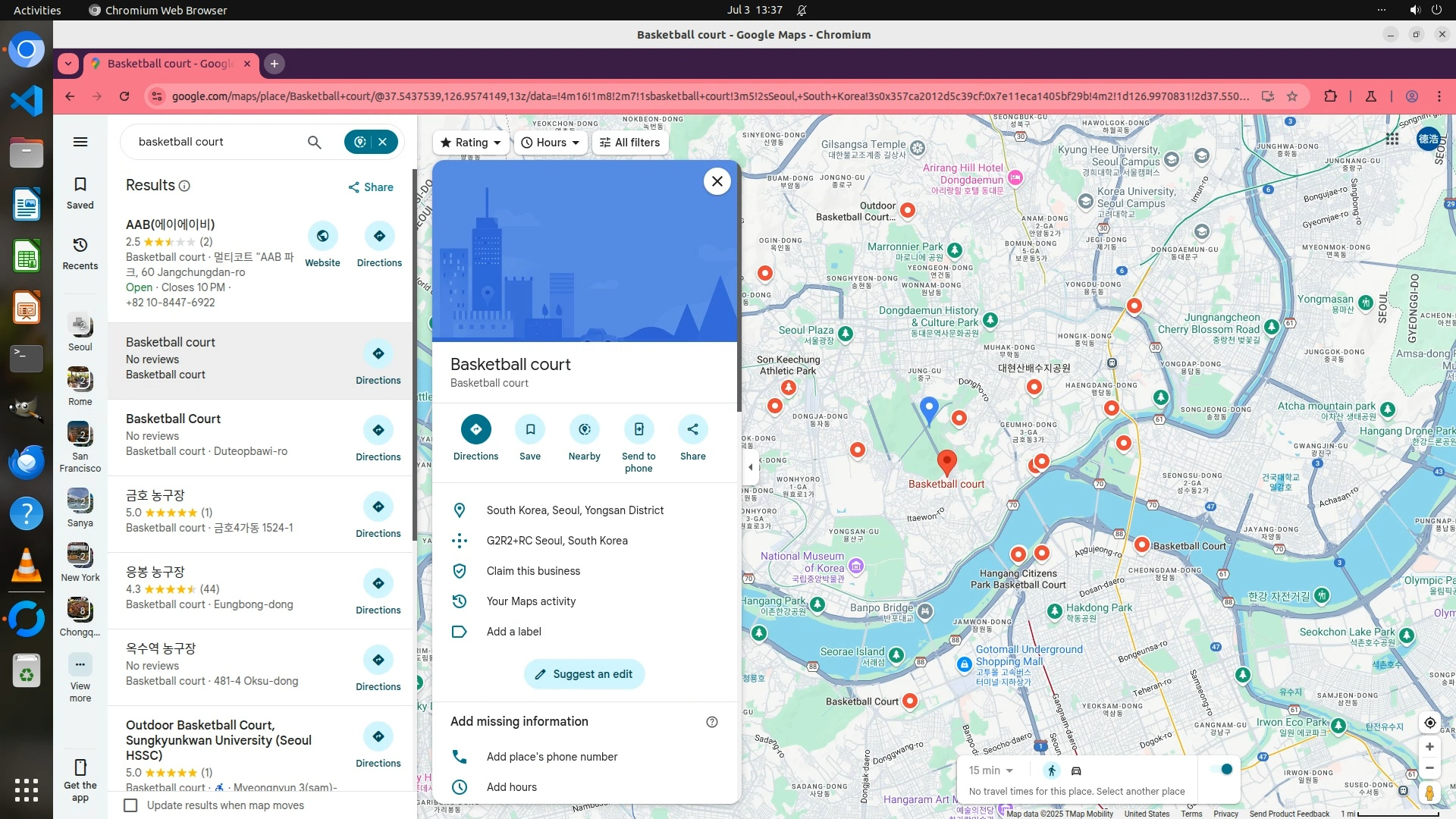Open Website for AAB result
This screenshot has width=1456, height=819.
pos(322,237)
